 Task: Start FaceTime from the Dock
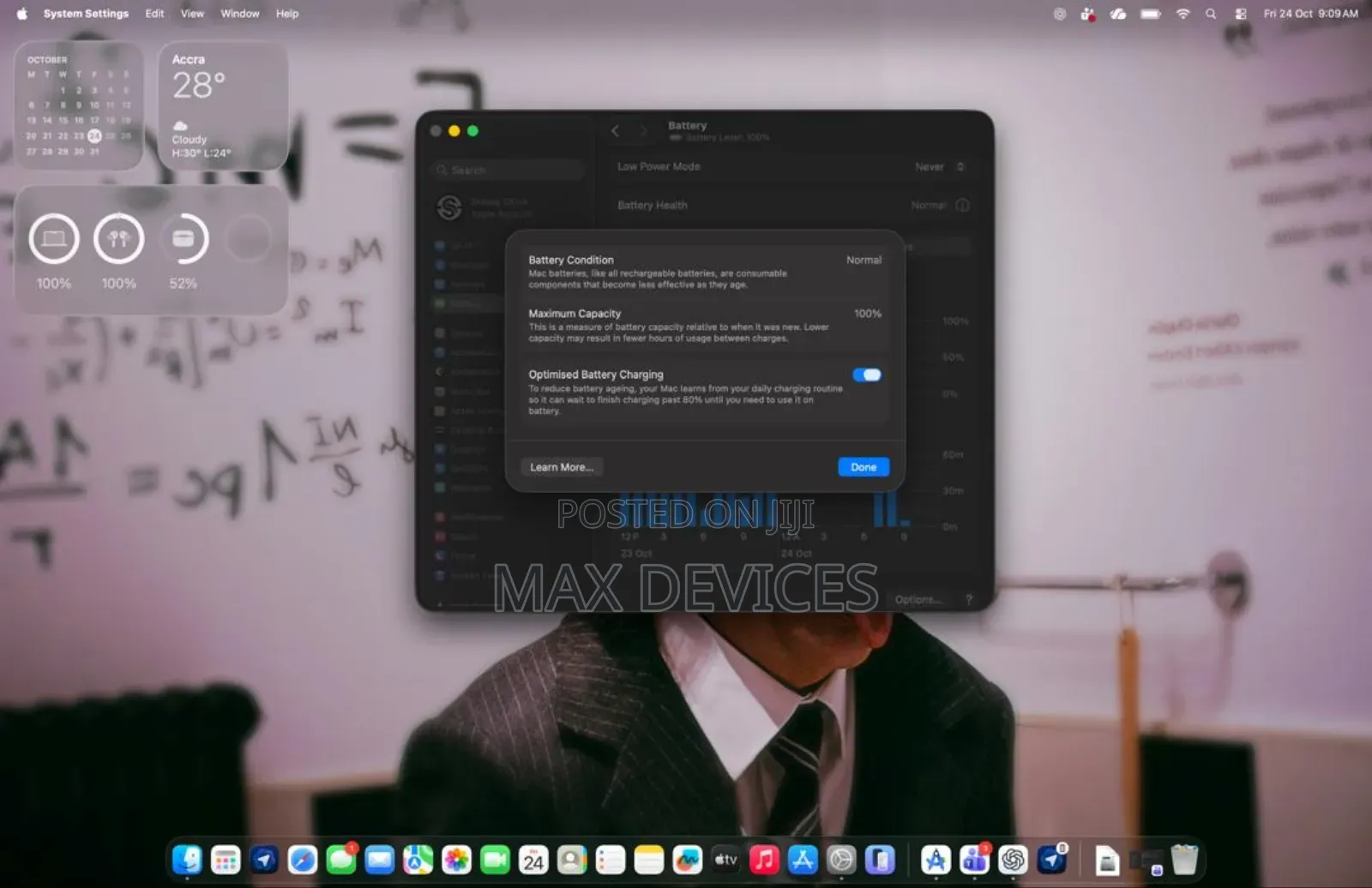tap(496, 859)
